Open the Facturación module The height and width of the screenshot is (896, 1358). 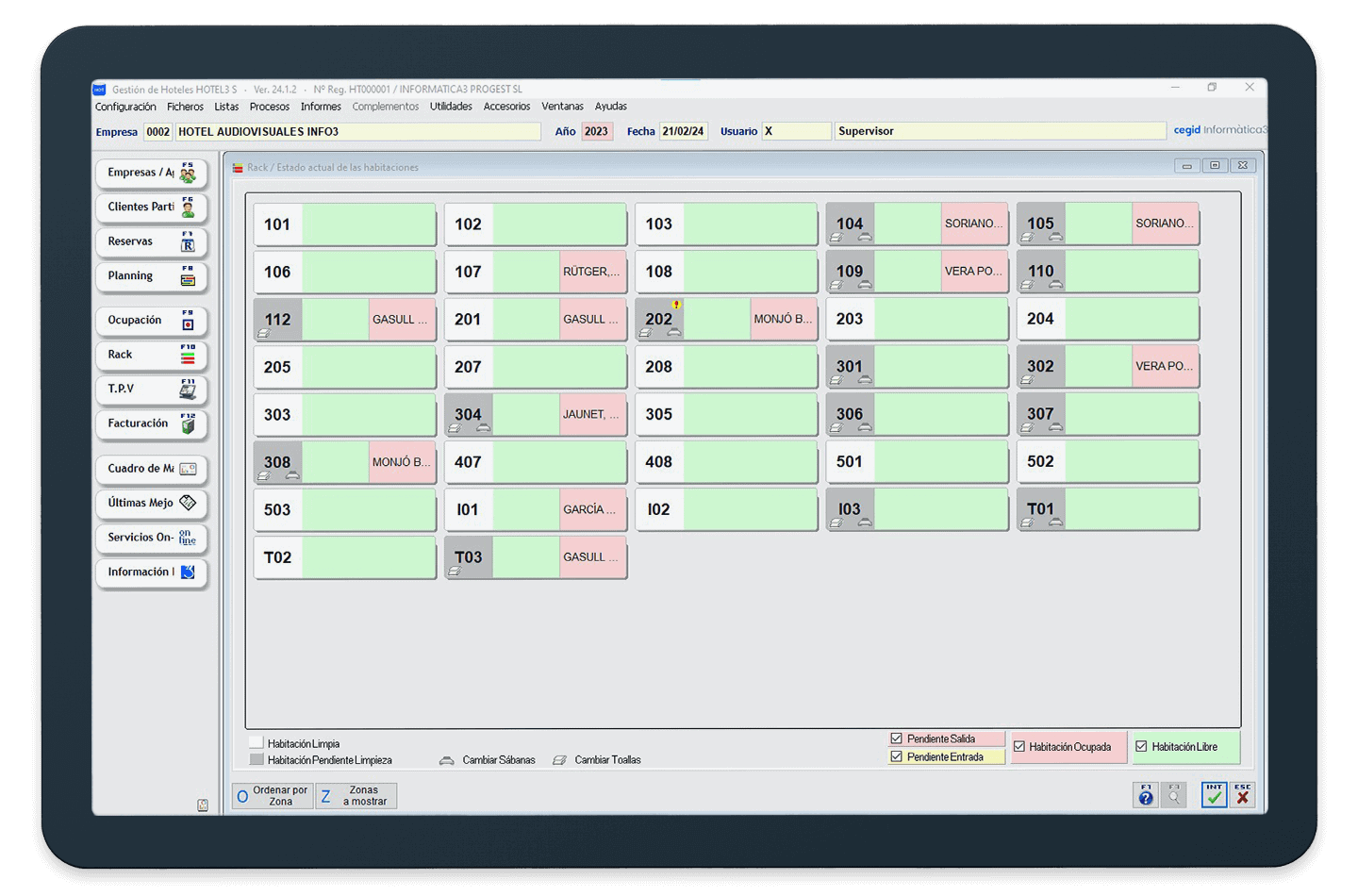[150, 424]
